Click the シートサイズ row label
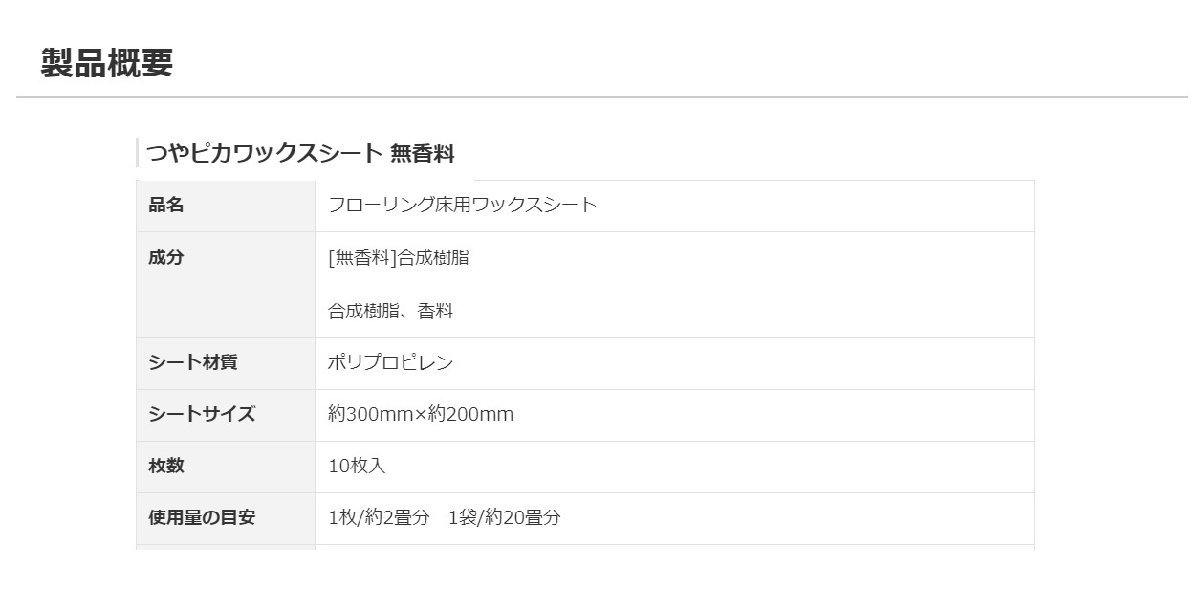1200x610 pixels. (x=201, y=414)
